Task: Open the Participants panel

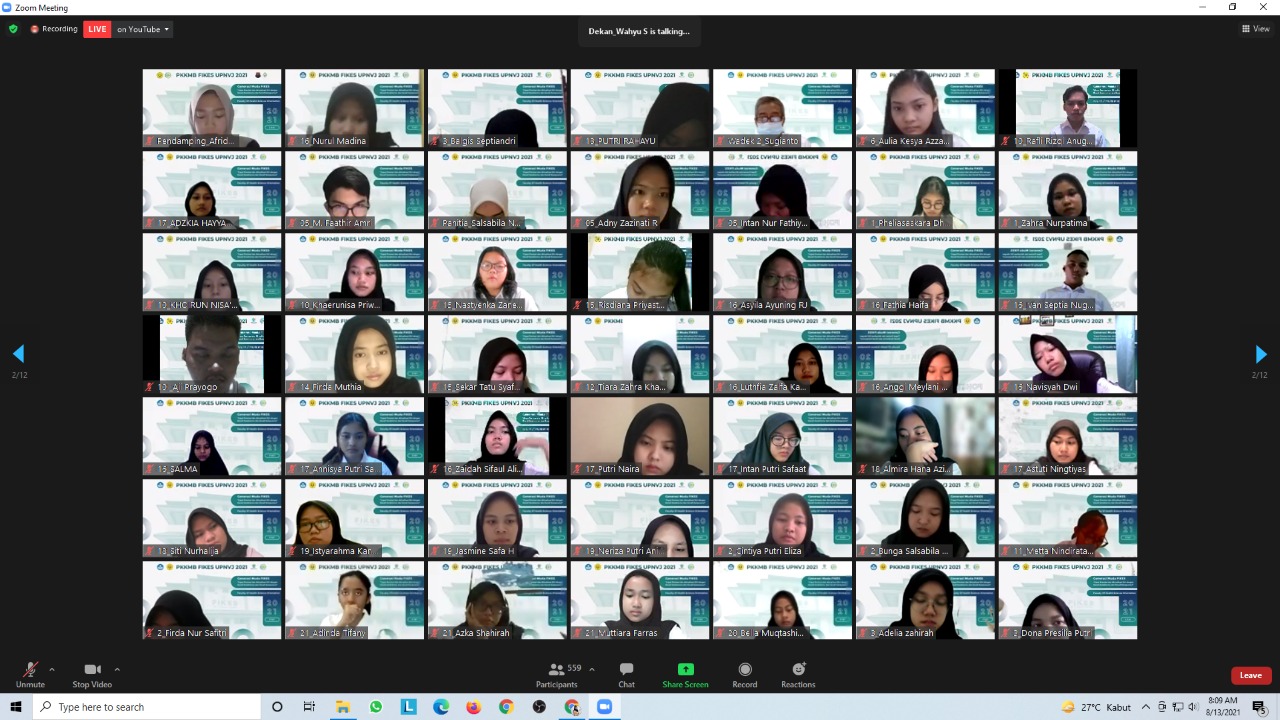Action: coord(556,673)
